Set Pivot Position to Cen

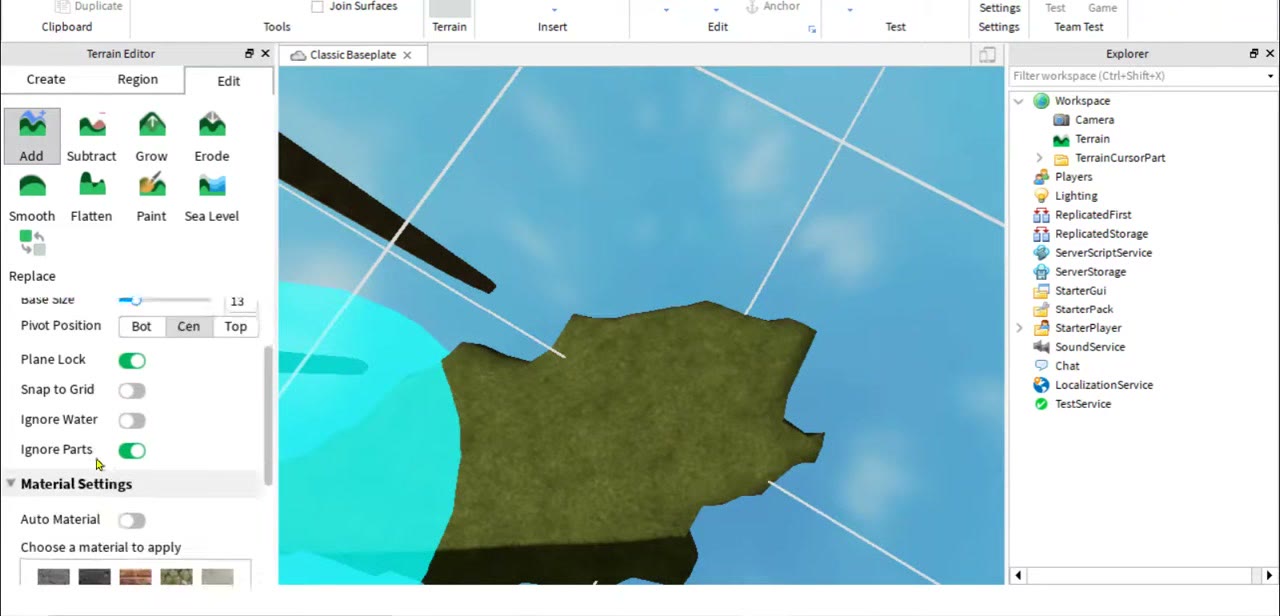[189, 326]
